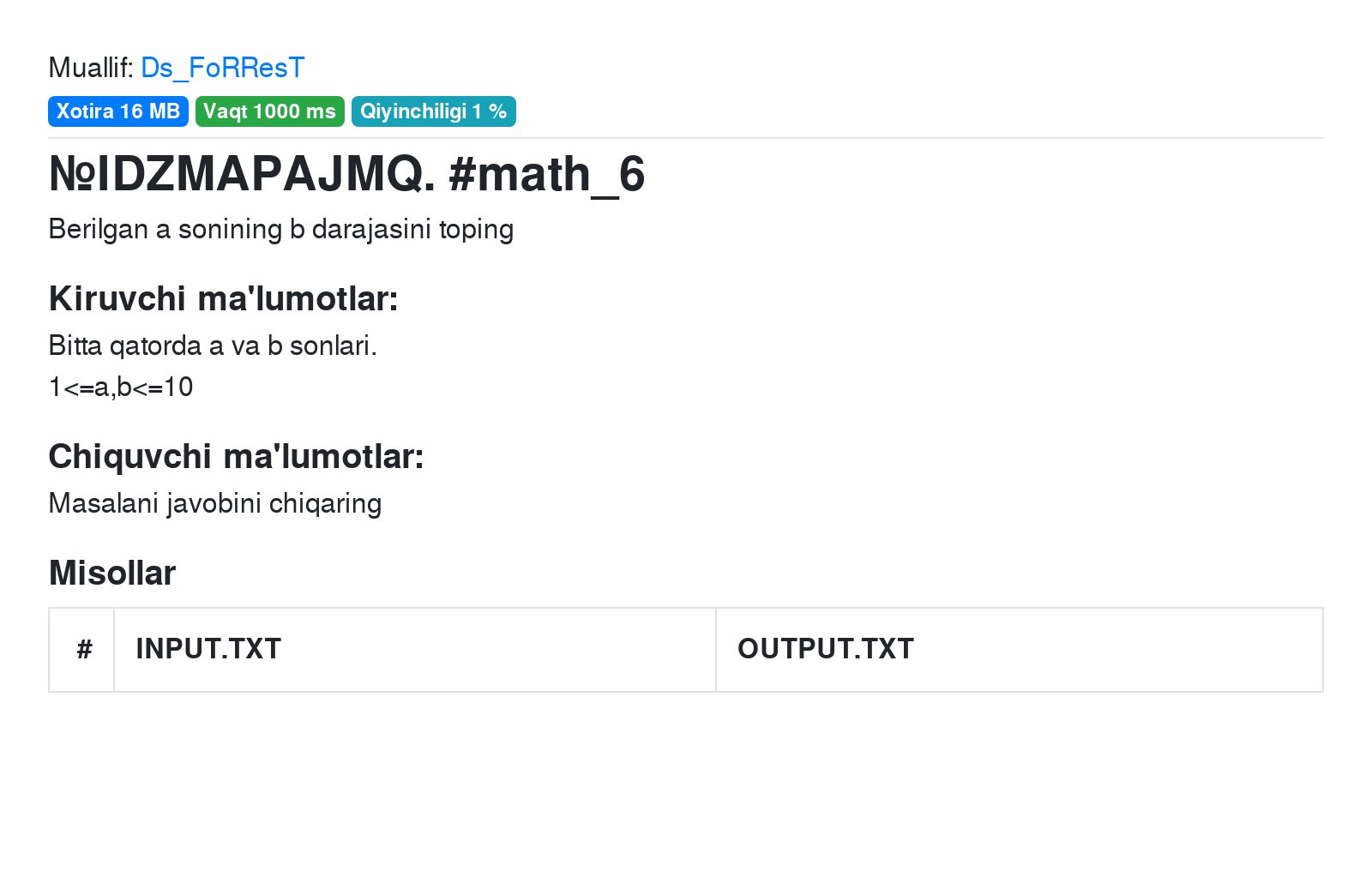Click the problem ID №IDZMAPAJMQ
Viewport: 1372px width, 871px height.
coord(243,175)
